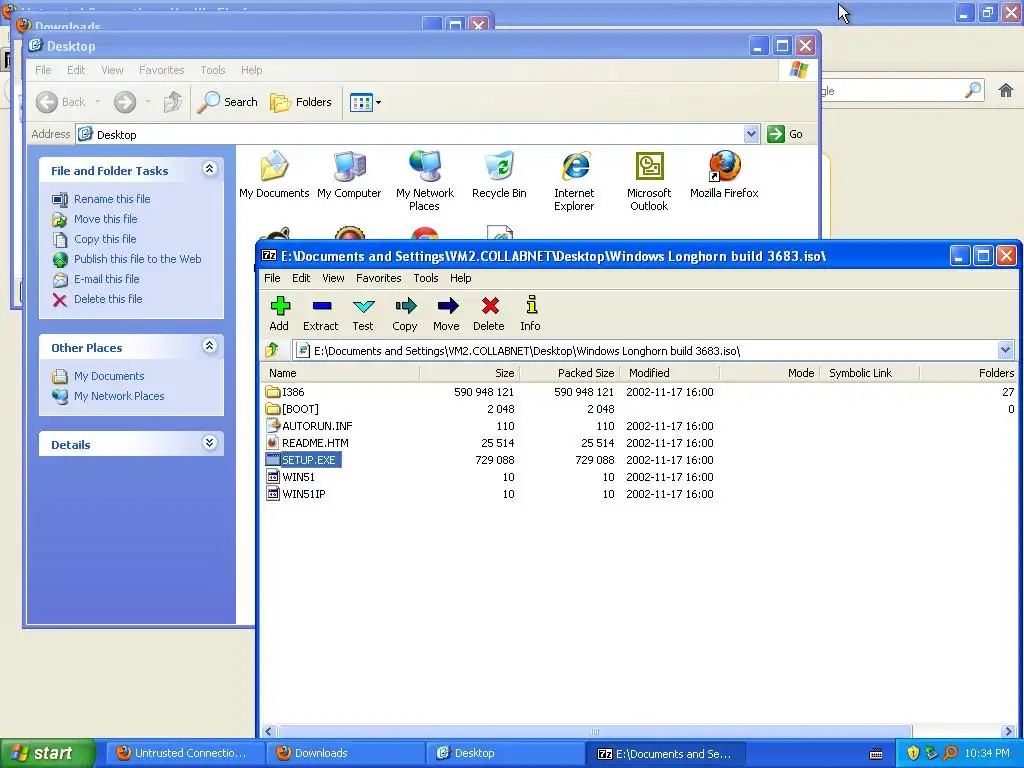Click the Move toolbar icon in 7-Zip
Viewport: 1024px width, 768px height.
tap(447, 313)
